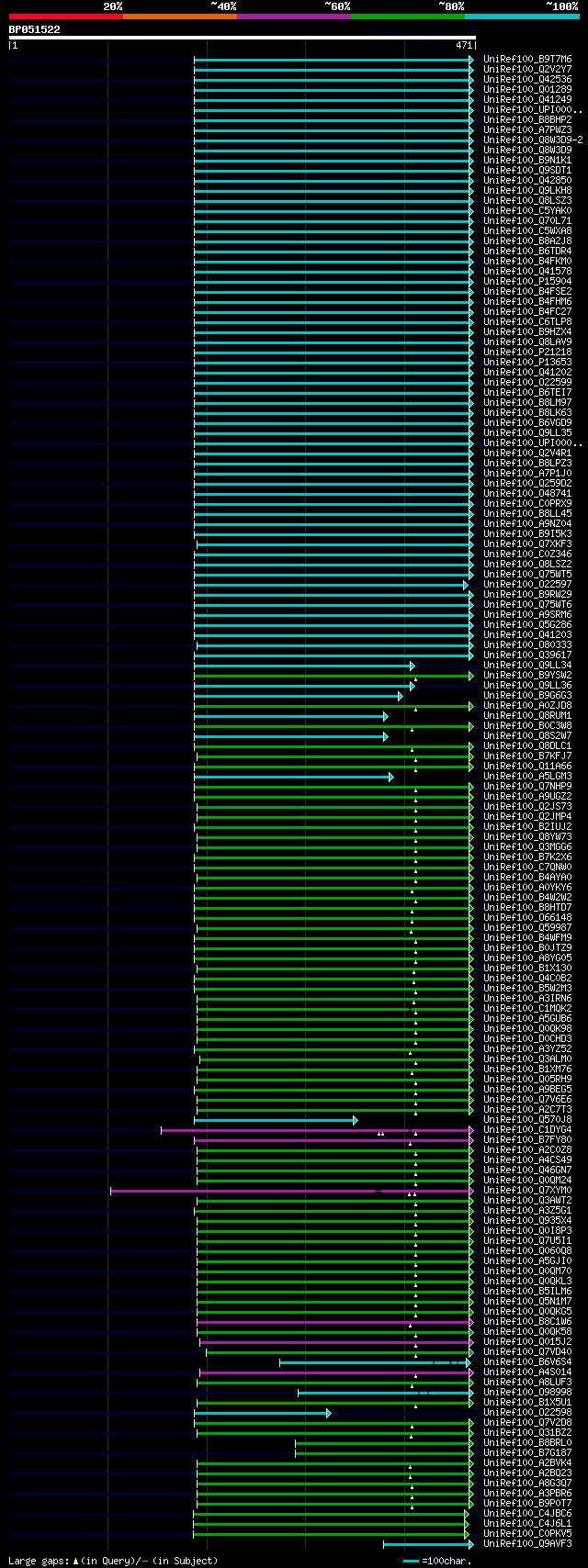Click the short cyan bar for UniRef100_Q57OJ8
The image size is (588, 1568).
pos(276,1120)
